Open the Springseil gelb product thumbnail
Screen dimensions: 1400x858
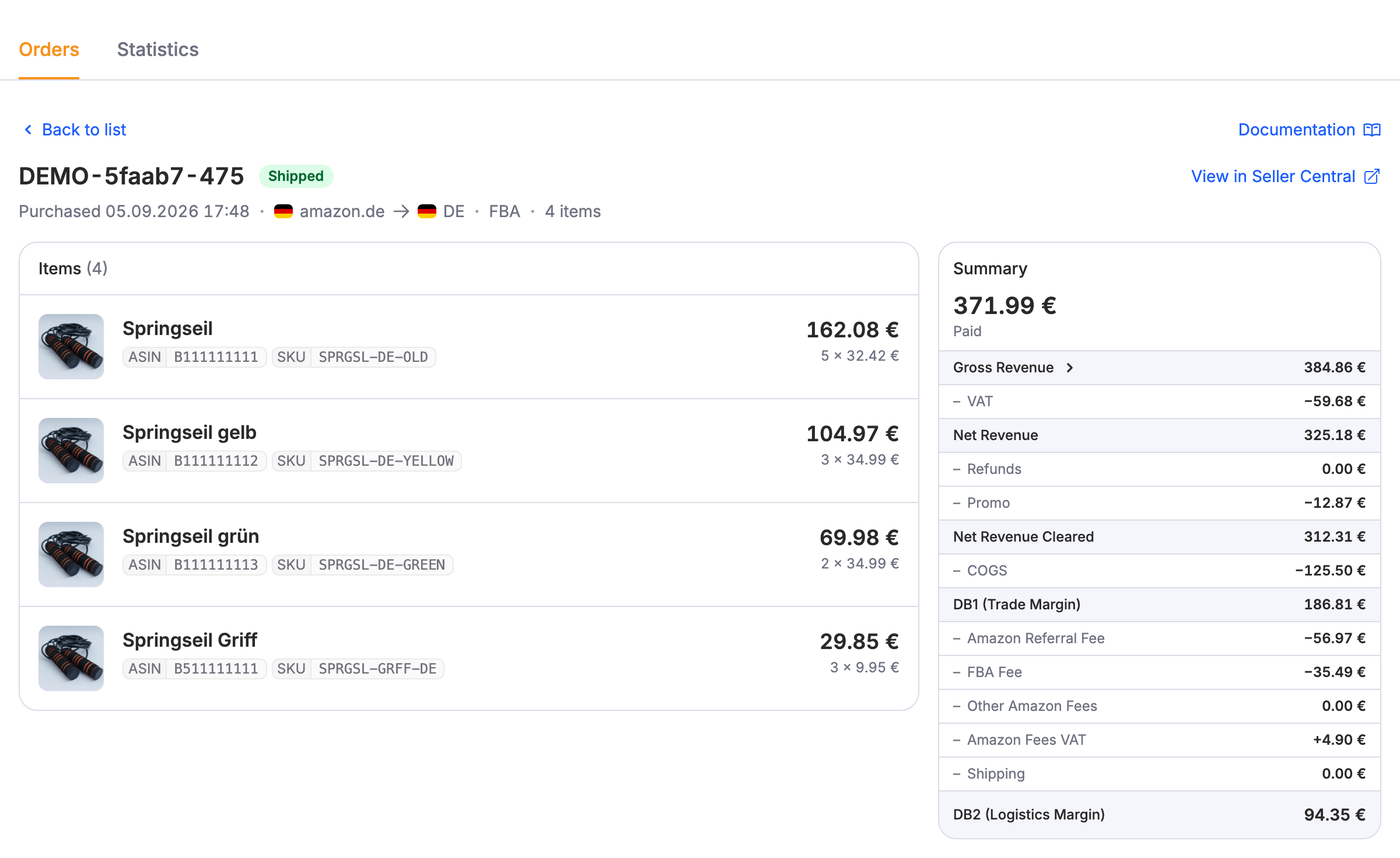click(71, 451)
